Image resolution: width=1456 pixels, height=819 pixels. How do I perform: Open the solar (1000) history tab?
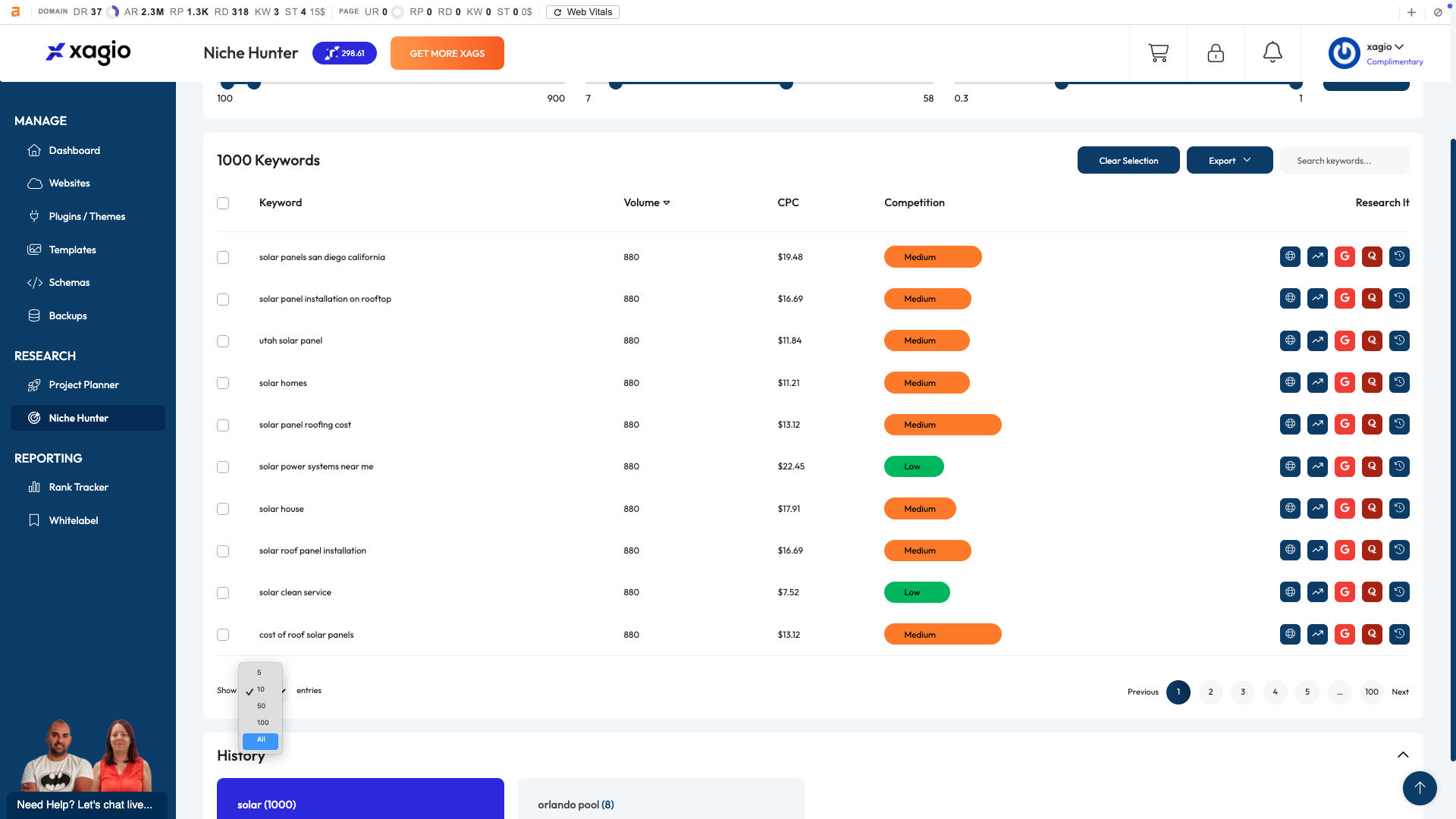point(360,799)
